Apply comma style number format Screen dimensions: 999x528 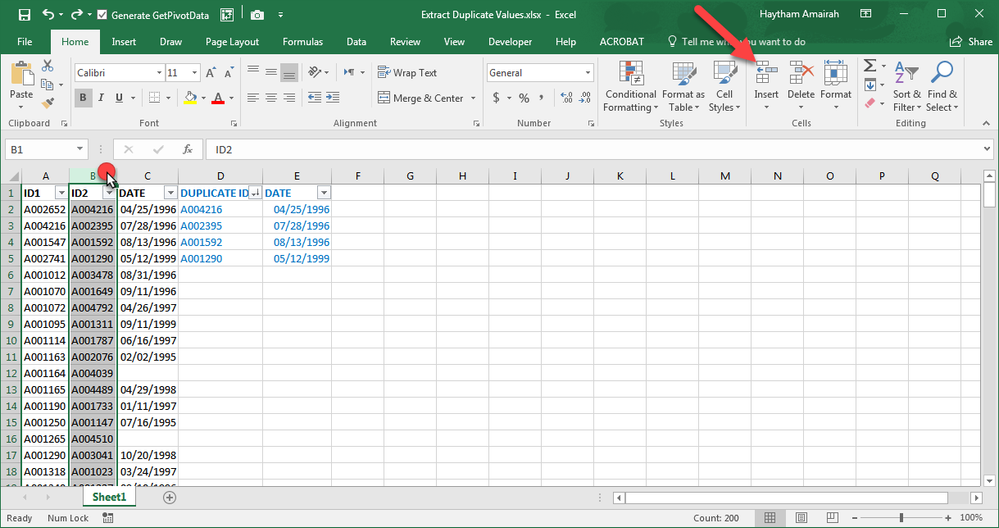pyautogui.click(x=541, y=98)
